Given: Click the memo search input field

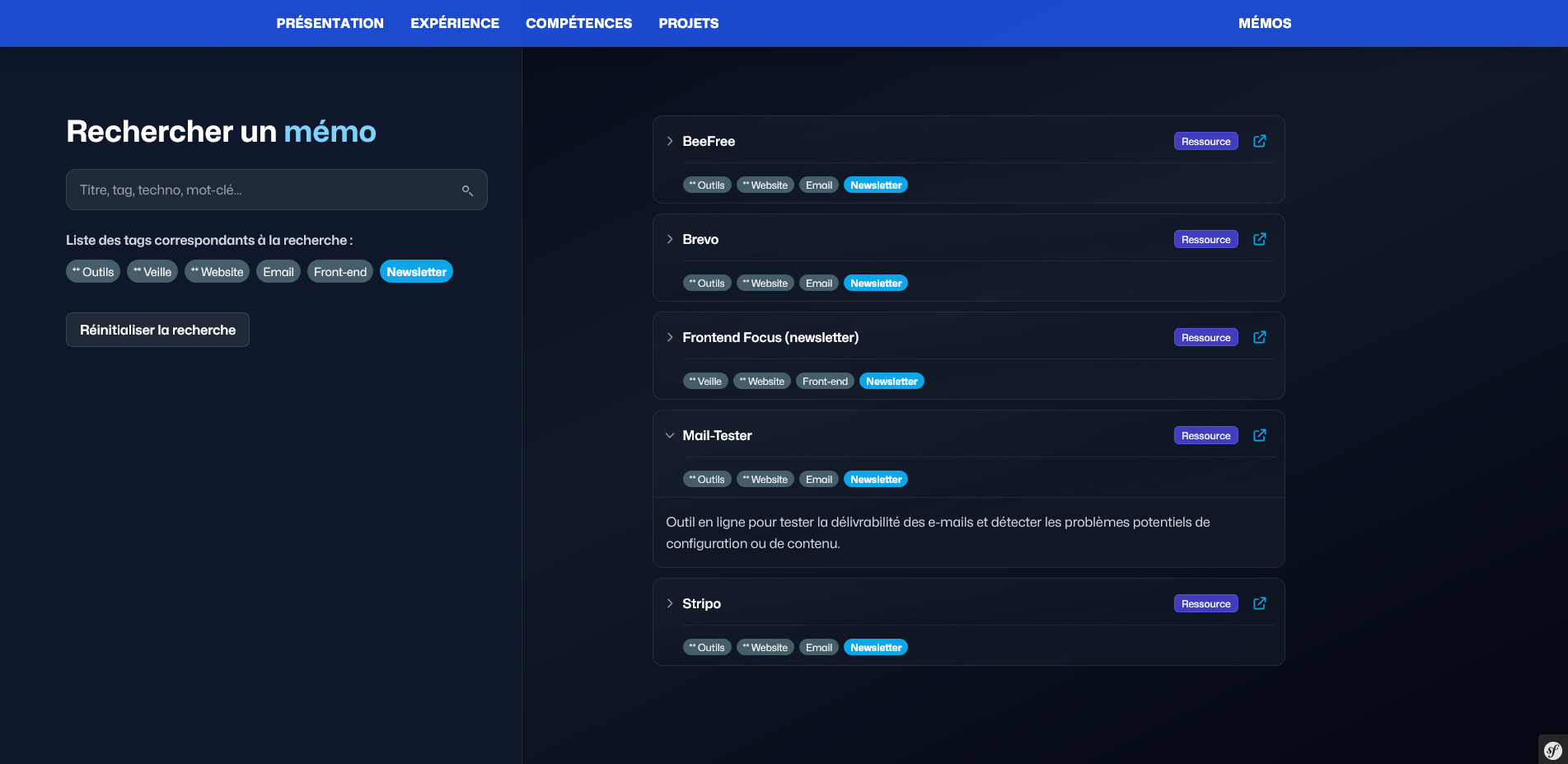Looking at the screenshot, I should click(x=264, y=190).
